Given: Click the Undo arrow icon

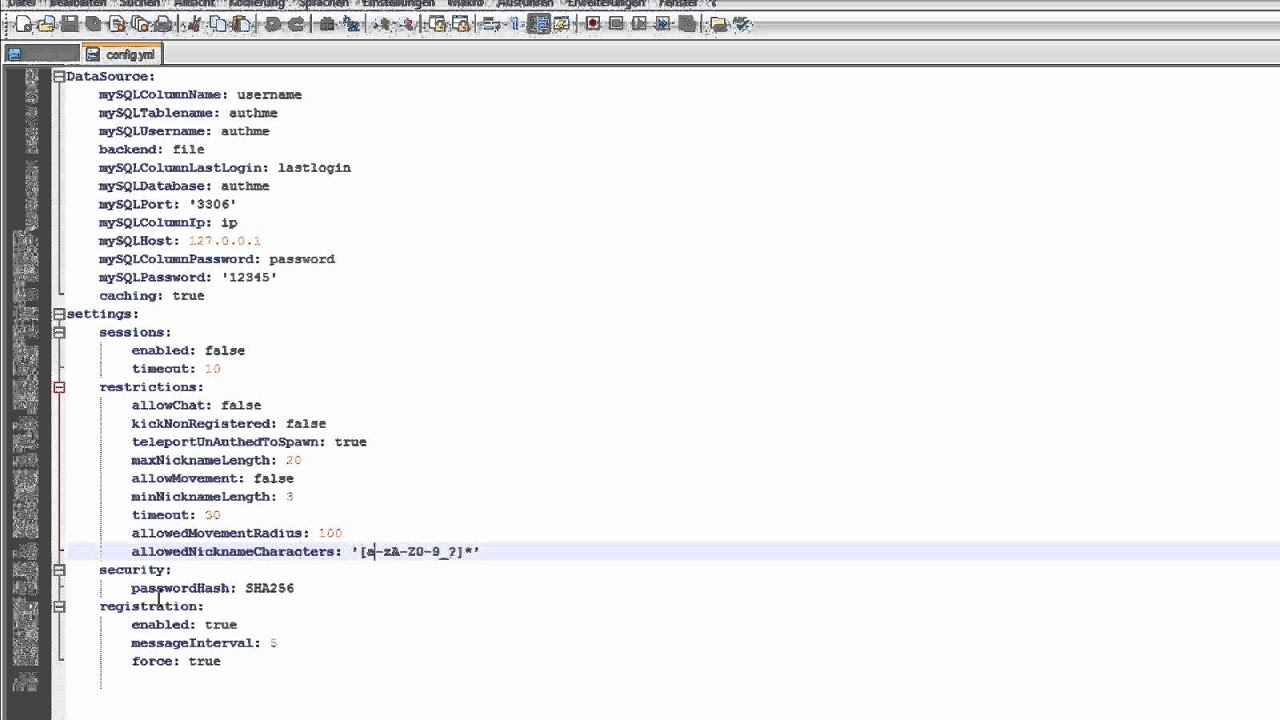Looking at the screenshot, I should click(x=273, y=24).
